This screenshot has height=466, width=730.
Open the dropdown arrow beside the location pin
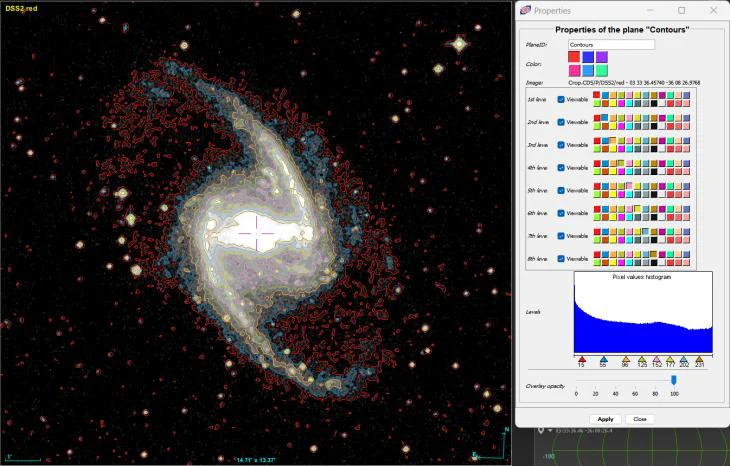[550, 431]
